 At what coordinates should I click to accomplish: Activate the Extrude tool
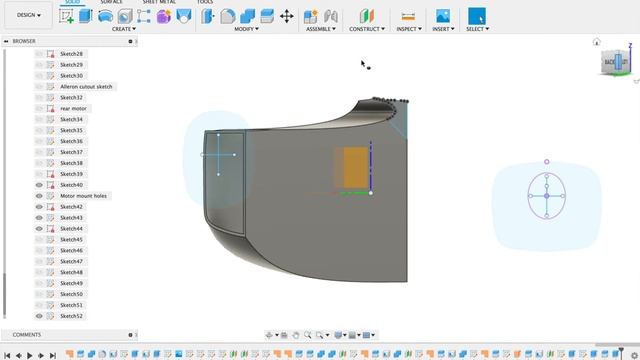pyautogui.click(x=86, y=16)
